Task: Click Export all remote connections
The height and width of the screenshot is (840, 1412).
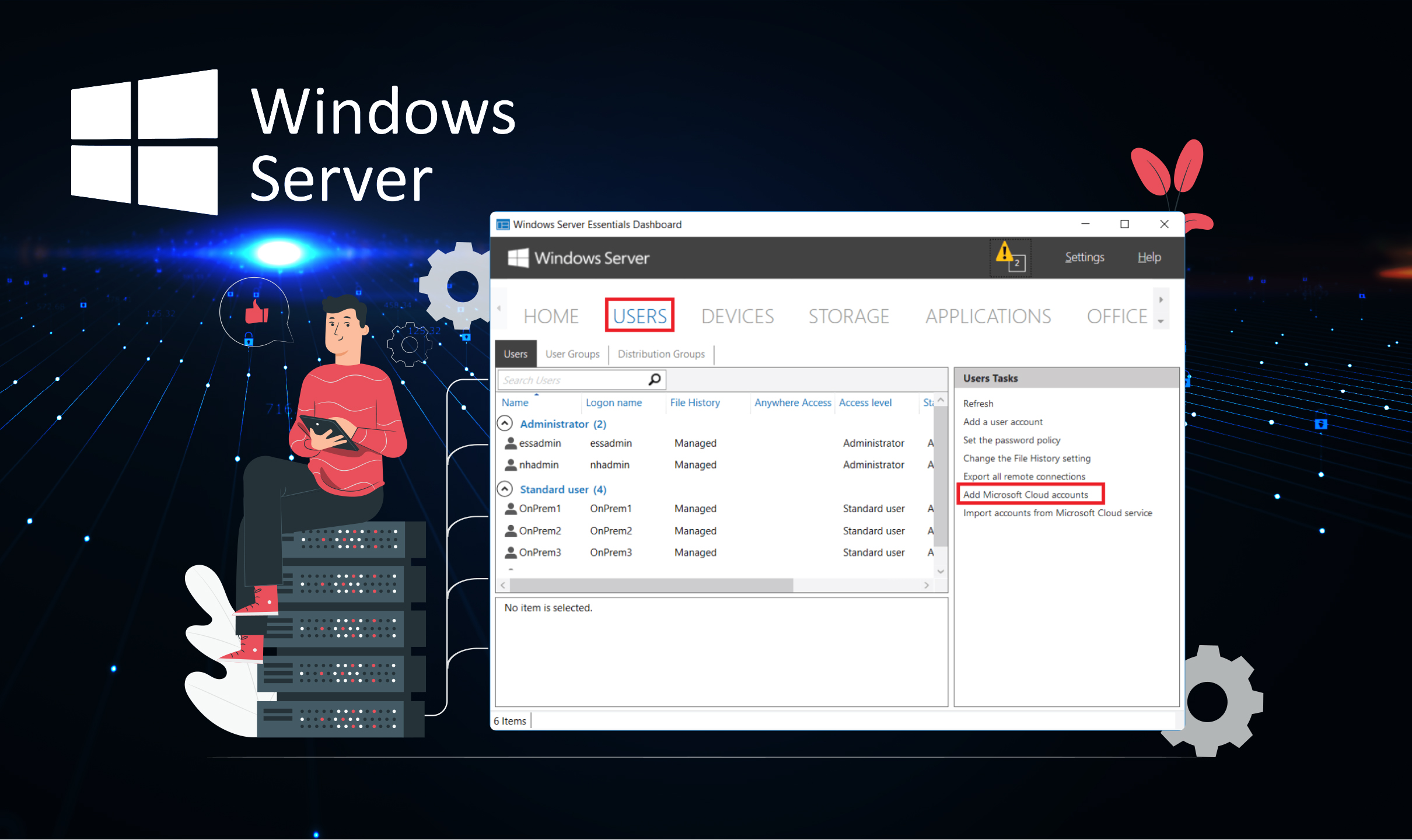Action: click(x=1024, y=477)
